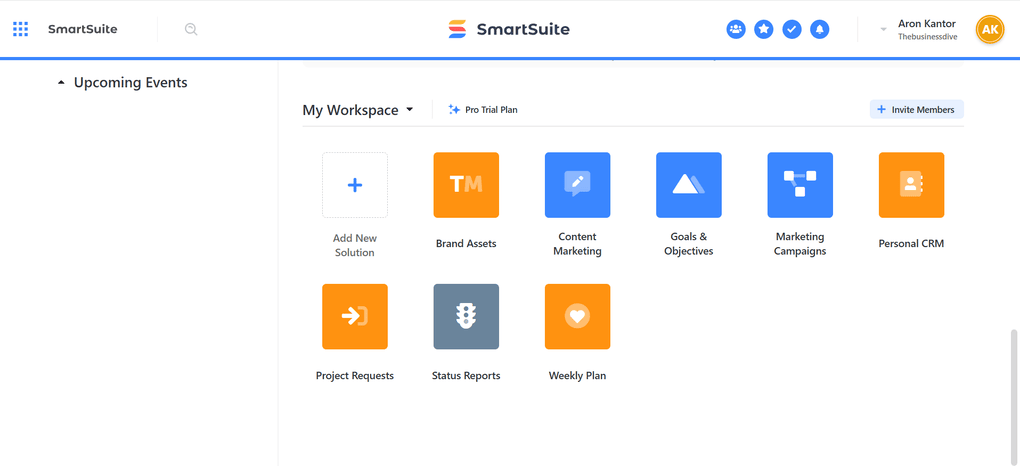Click the AK user avatar
Image resolution: width=1020 pixels, height=466 pixels.
(x=990, y=29)
